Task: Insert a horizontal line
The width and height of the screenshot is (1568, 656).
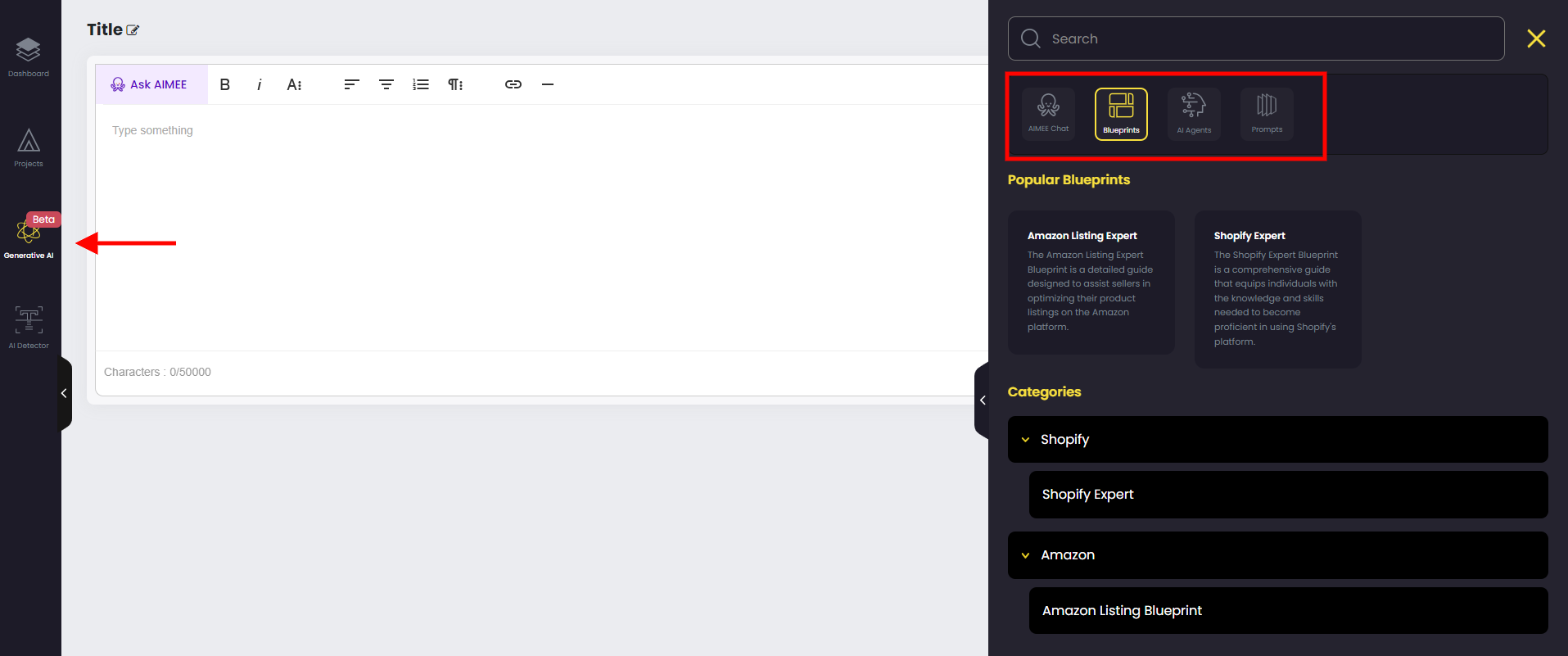Action: (548, 84)
